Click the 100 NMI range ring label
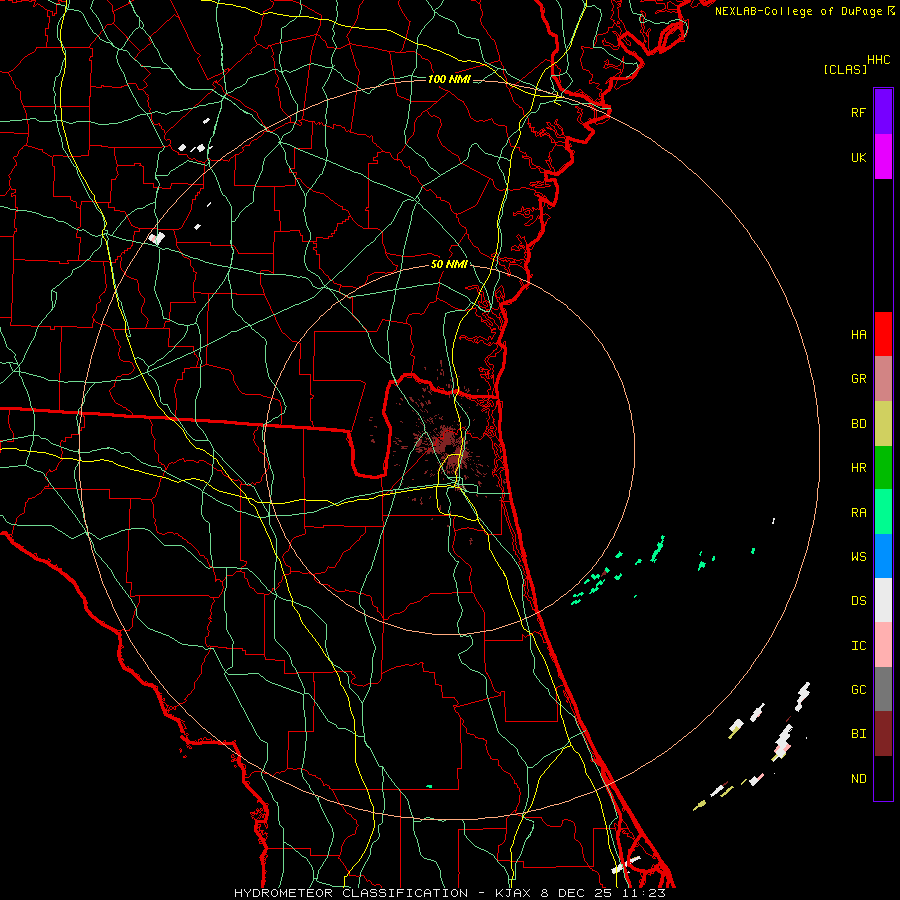Screen dimensions: 900x900 [449, 79]
